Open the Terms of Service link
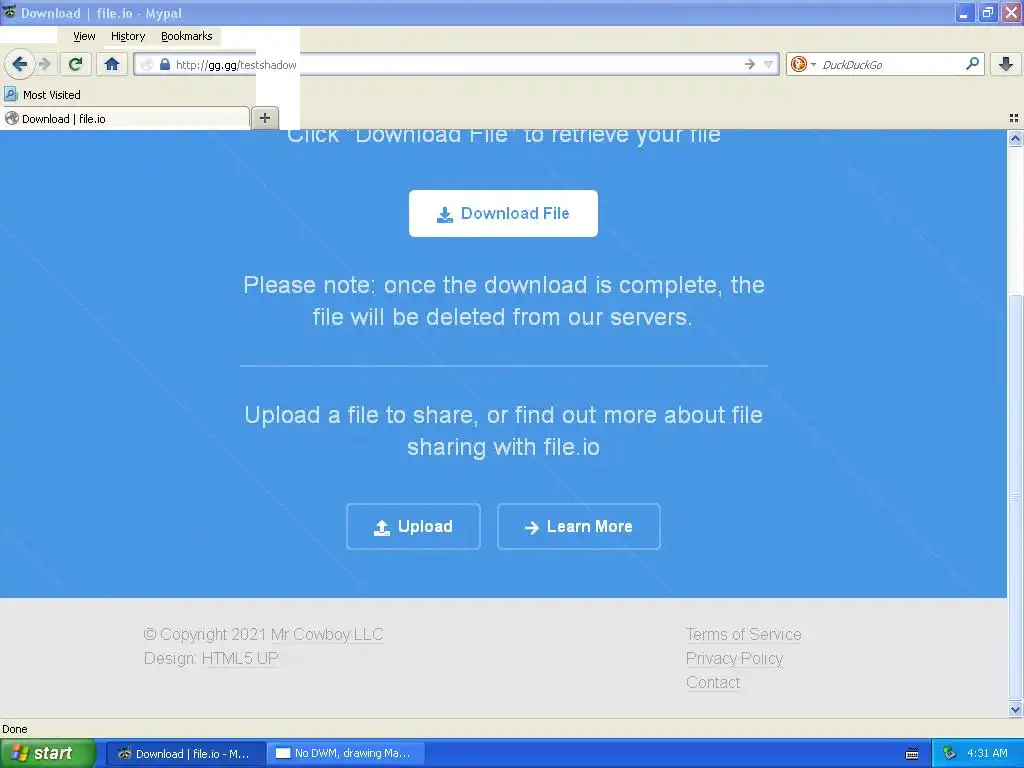Screen dimensions: 1024x768 743,635
